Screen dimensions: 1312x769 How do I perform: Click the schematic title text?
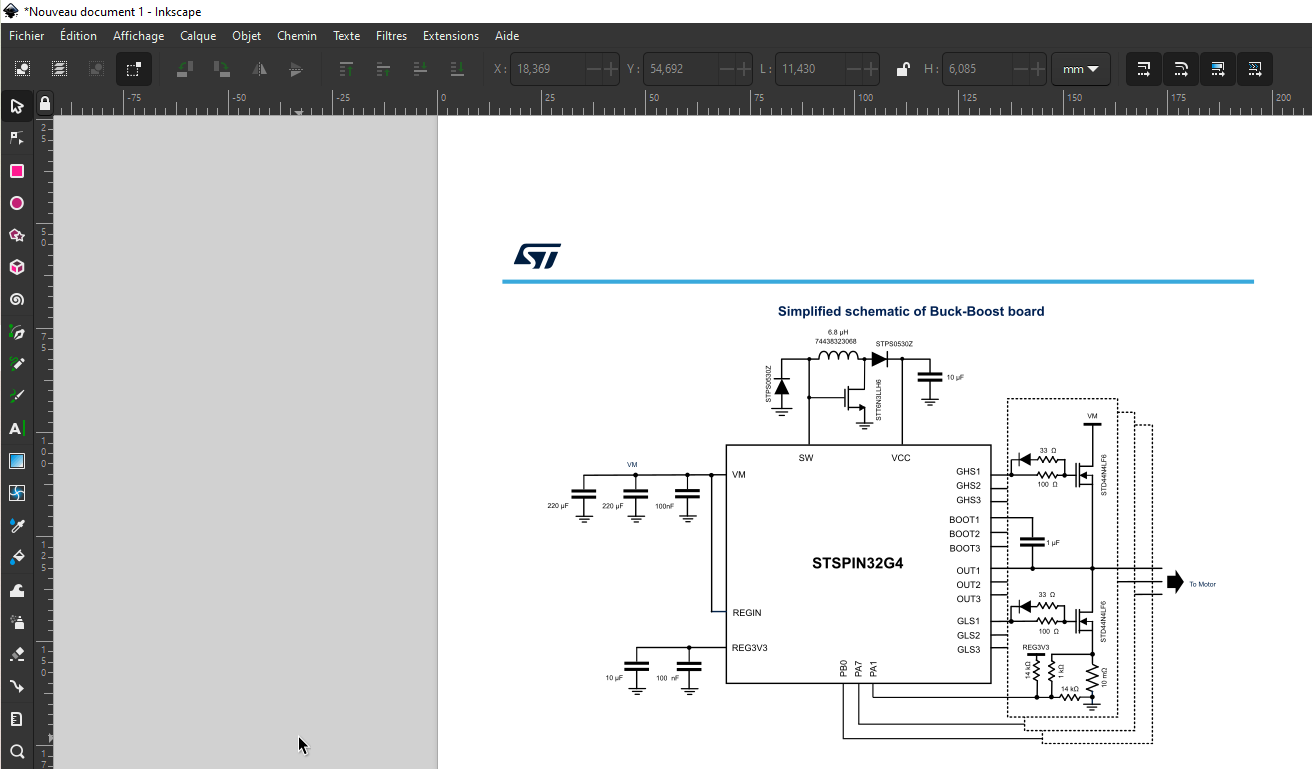tap(911, 311)
